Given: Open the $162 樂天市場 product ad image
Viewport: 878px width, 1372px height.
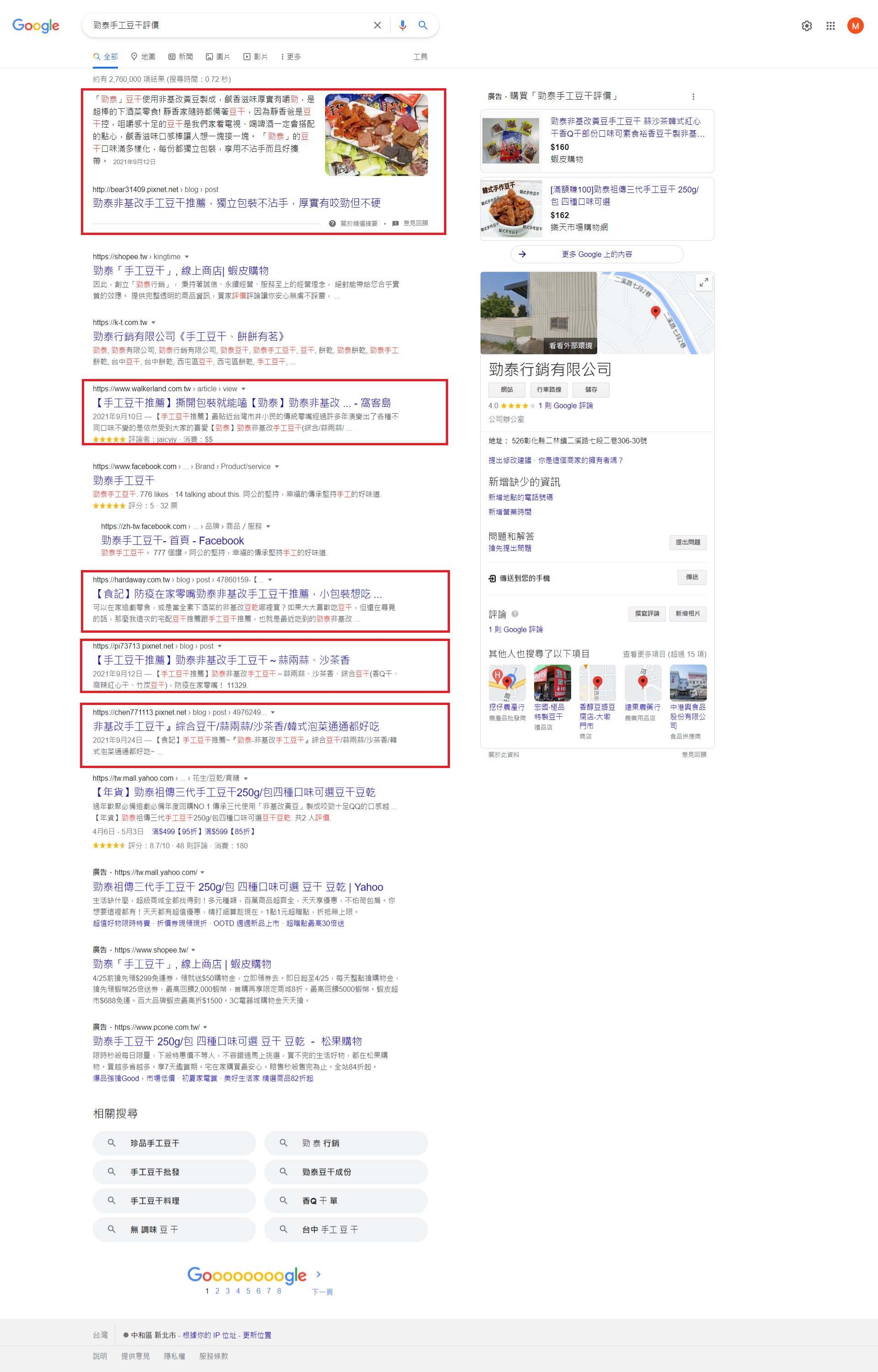Looking at the screenshot, I should coord(511,209).
